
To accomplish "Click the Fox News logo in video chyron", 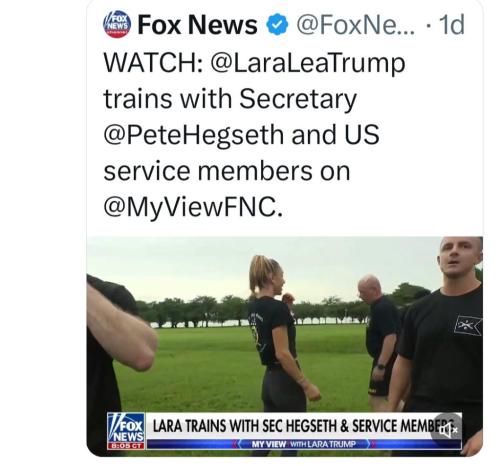I will pos(126,431).
